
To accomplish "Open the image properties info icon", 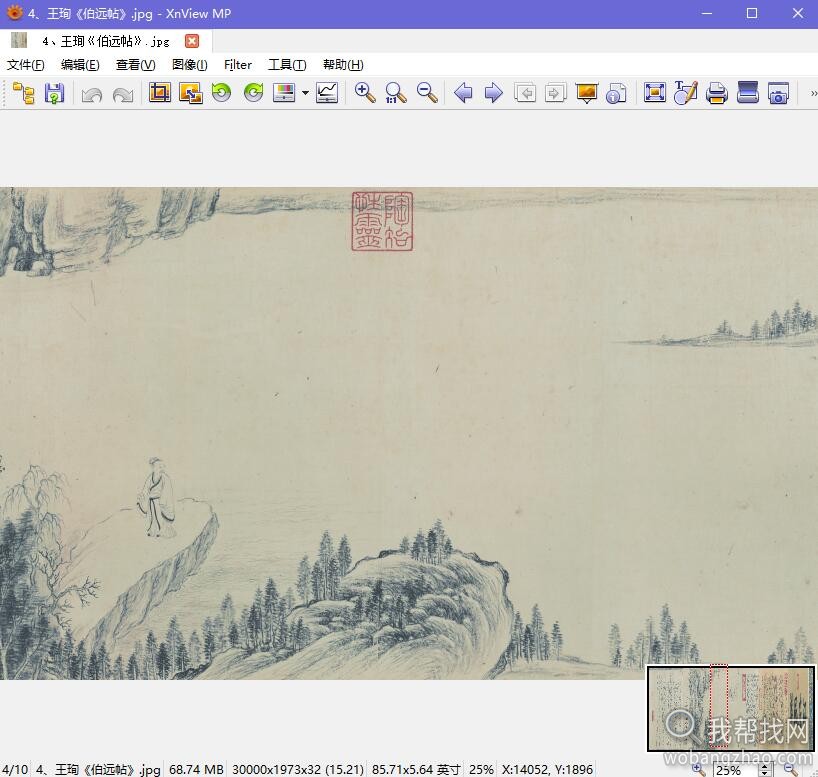I will coord(617,93).
